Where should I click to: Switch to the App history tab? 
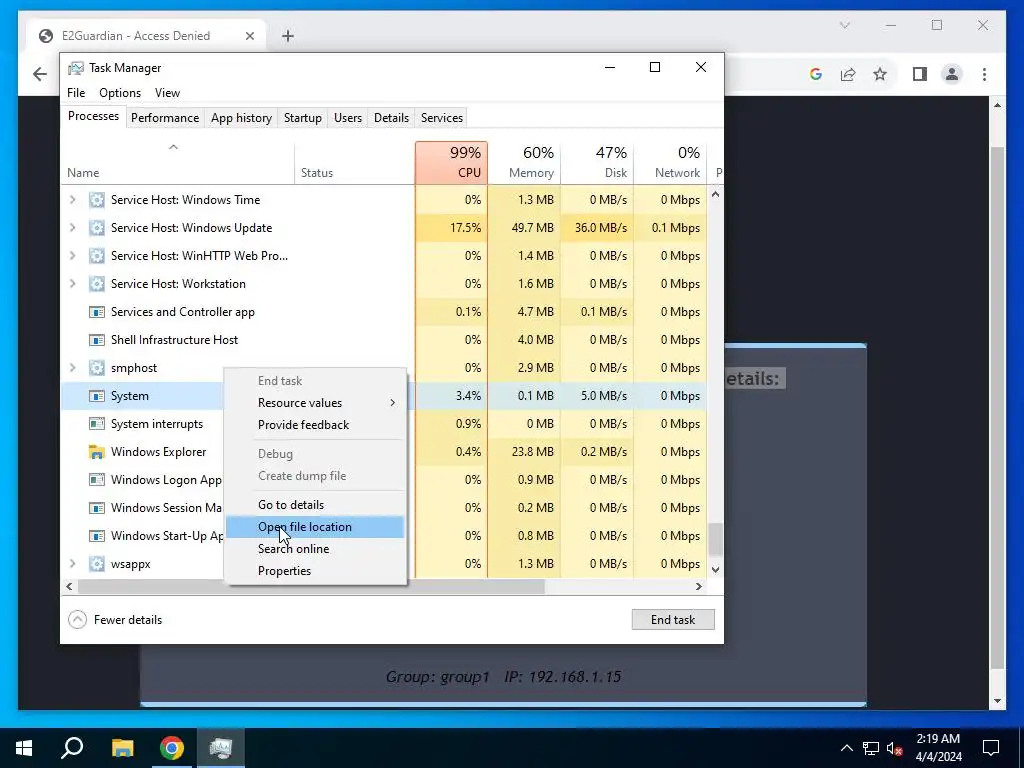[x=241, y=118]
